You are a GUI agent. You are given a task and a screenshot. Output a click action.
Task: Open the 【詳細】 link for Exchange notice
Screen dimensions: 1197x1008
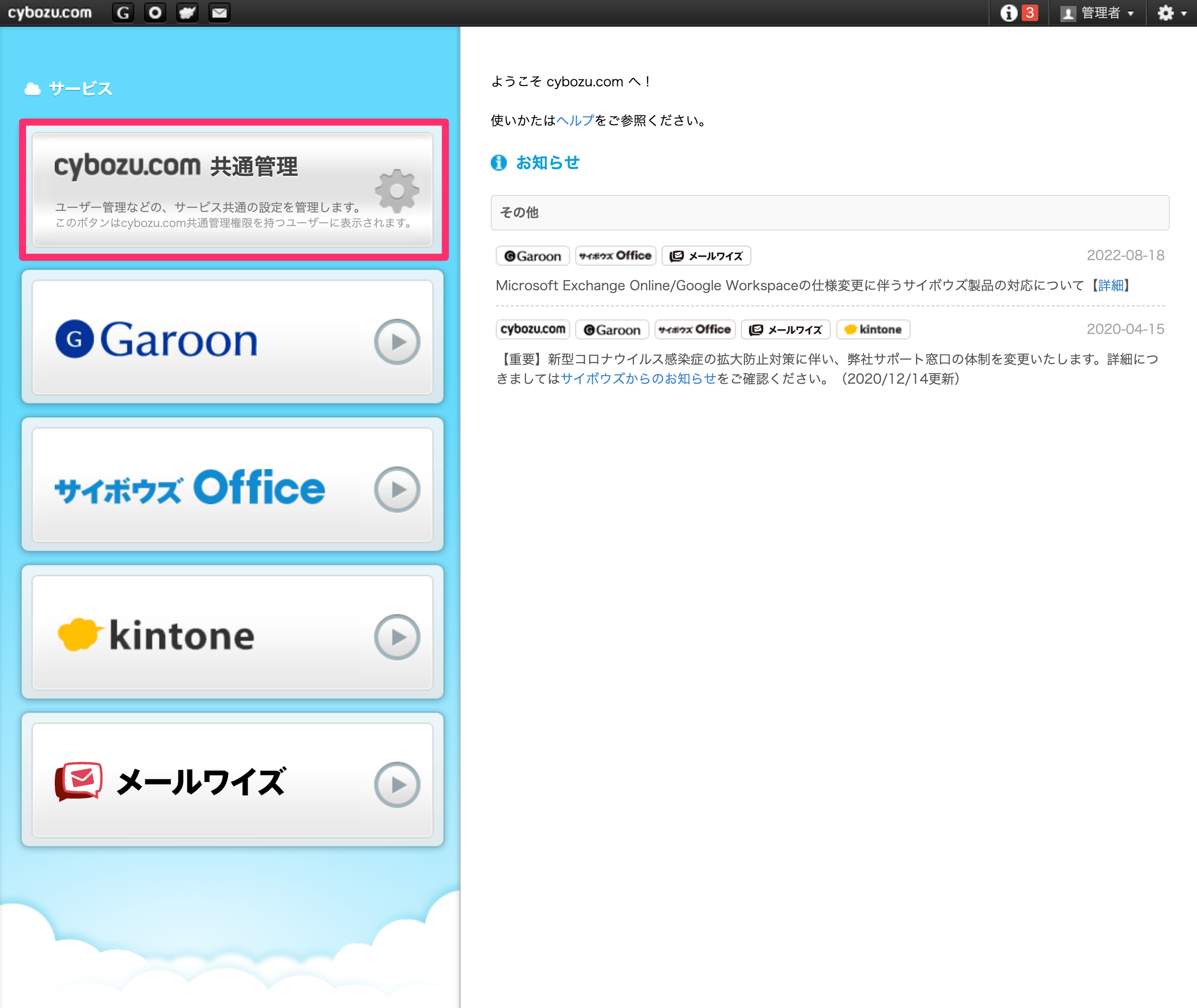(1110, 285)
